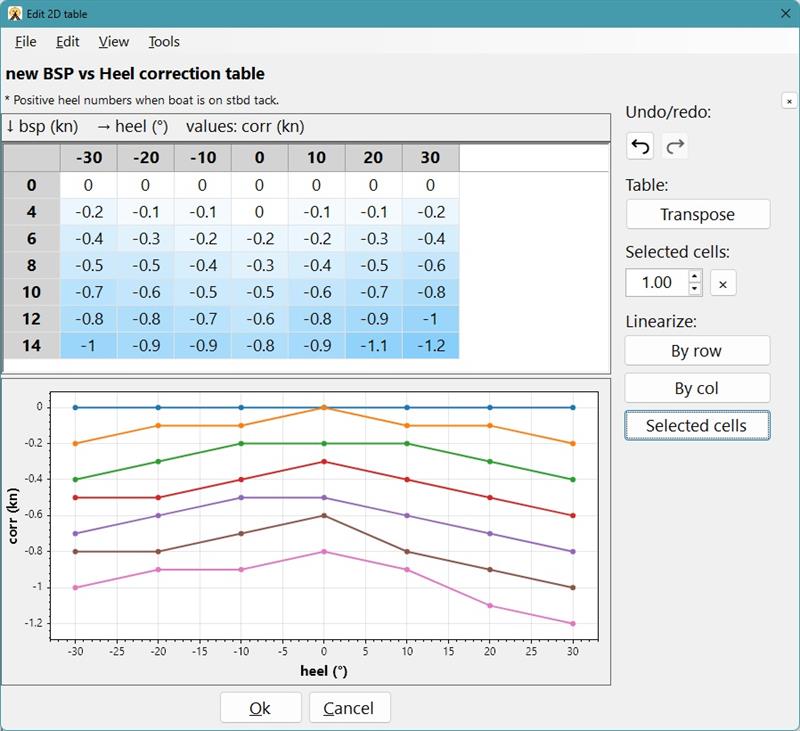The height and width of the screenshot is (731, 800).
Task: Click purple line point at heel 30
Action: tap(572, 551)
